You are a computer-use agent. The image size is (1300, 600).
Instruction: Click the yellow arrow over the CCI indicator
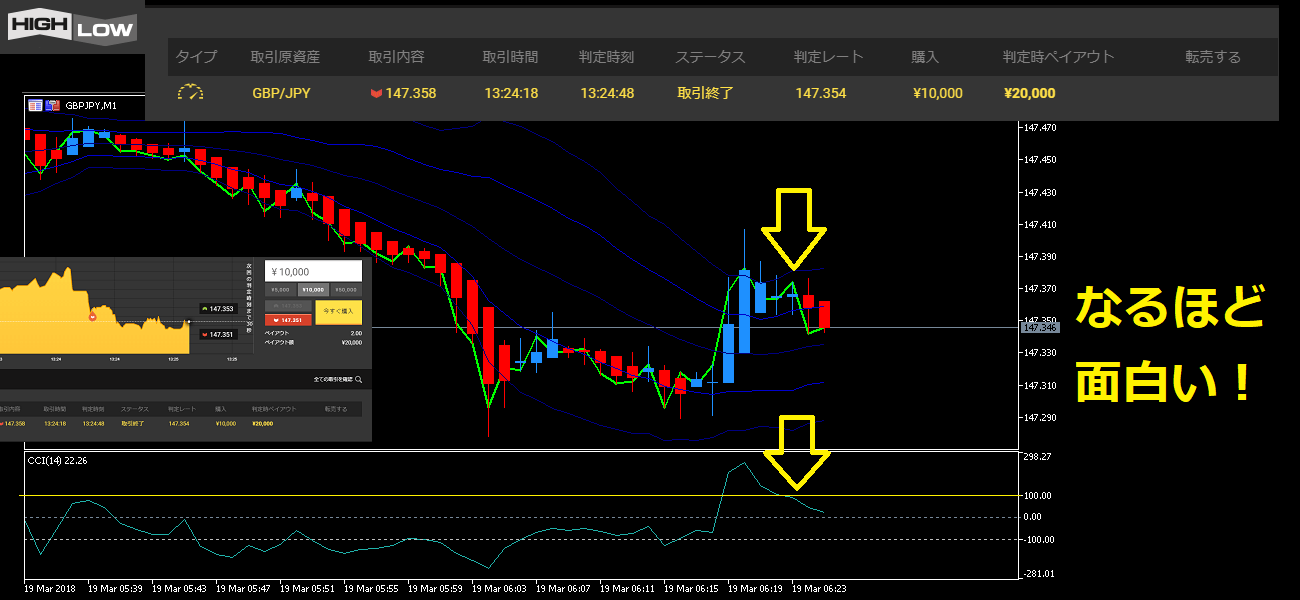tap(797, 450)
